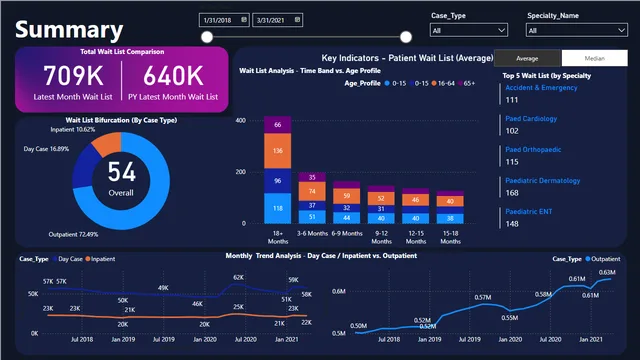The image size is (640, 360).
Task: Click the 18+ Months axis label
Action: (x=278, y=237)
